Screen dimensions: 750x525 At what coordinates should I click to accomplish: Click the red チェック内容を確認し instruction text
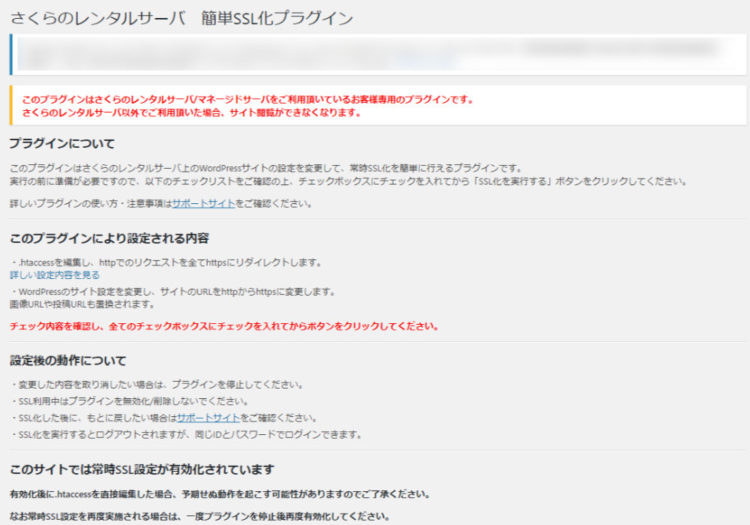(x=224, y=327)
